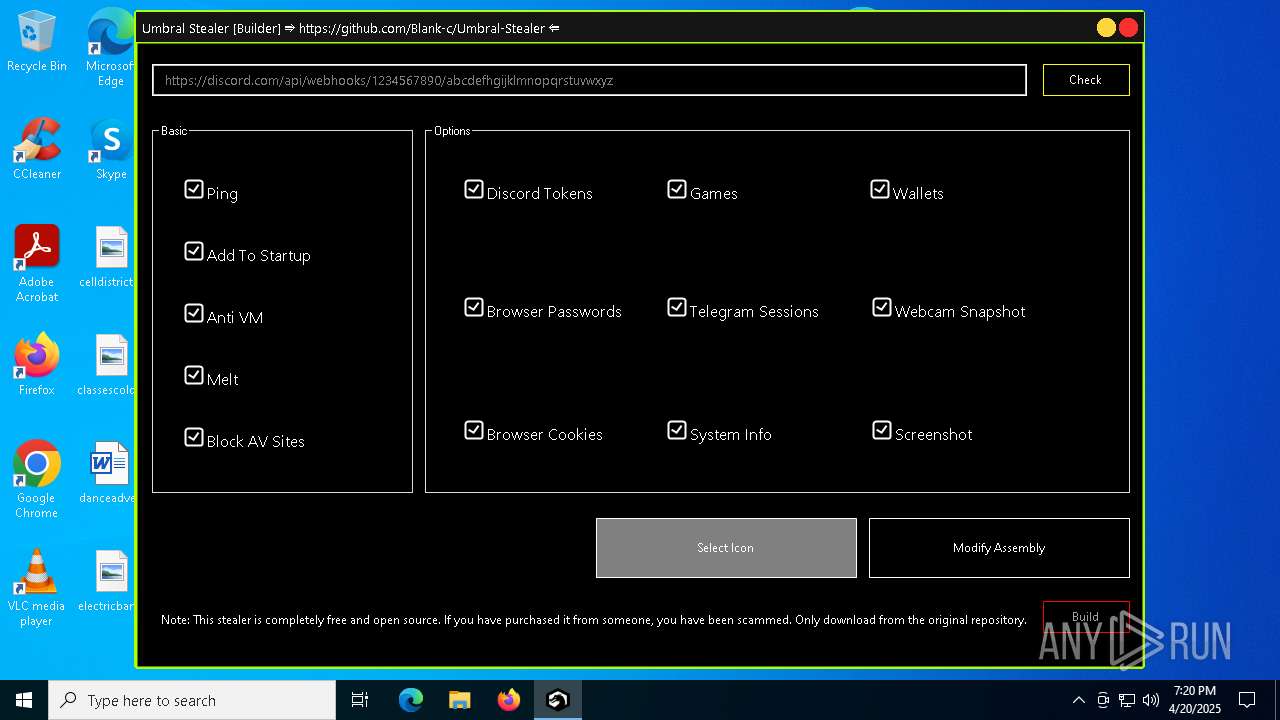Open the volume tray icon
Viewport: 1280px width, 720px height.
[x=1151, y=700]
